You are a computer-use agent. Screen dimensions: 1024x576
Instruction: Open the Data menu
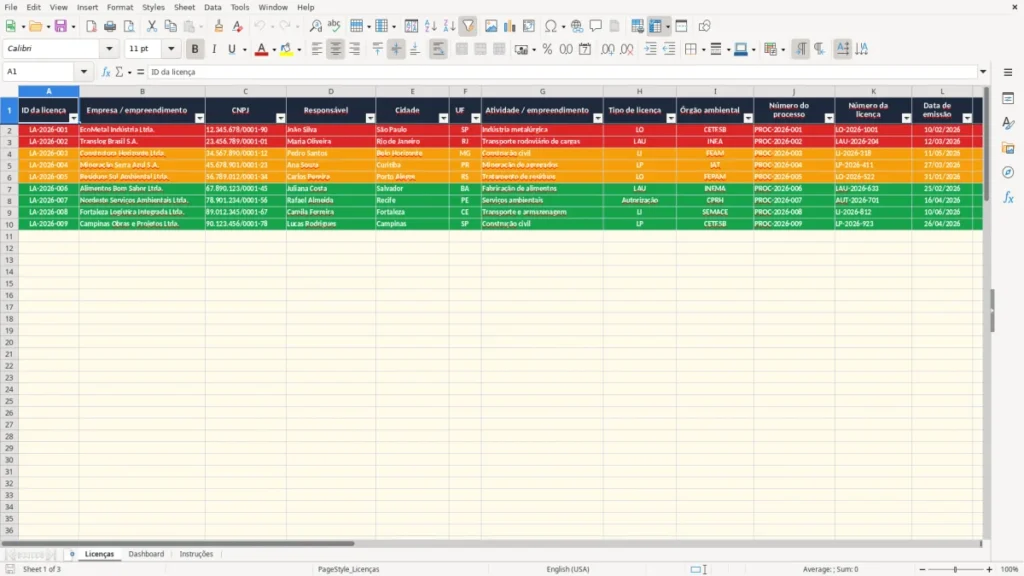[x=213, y=7]
